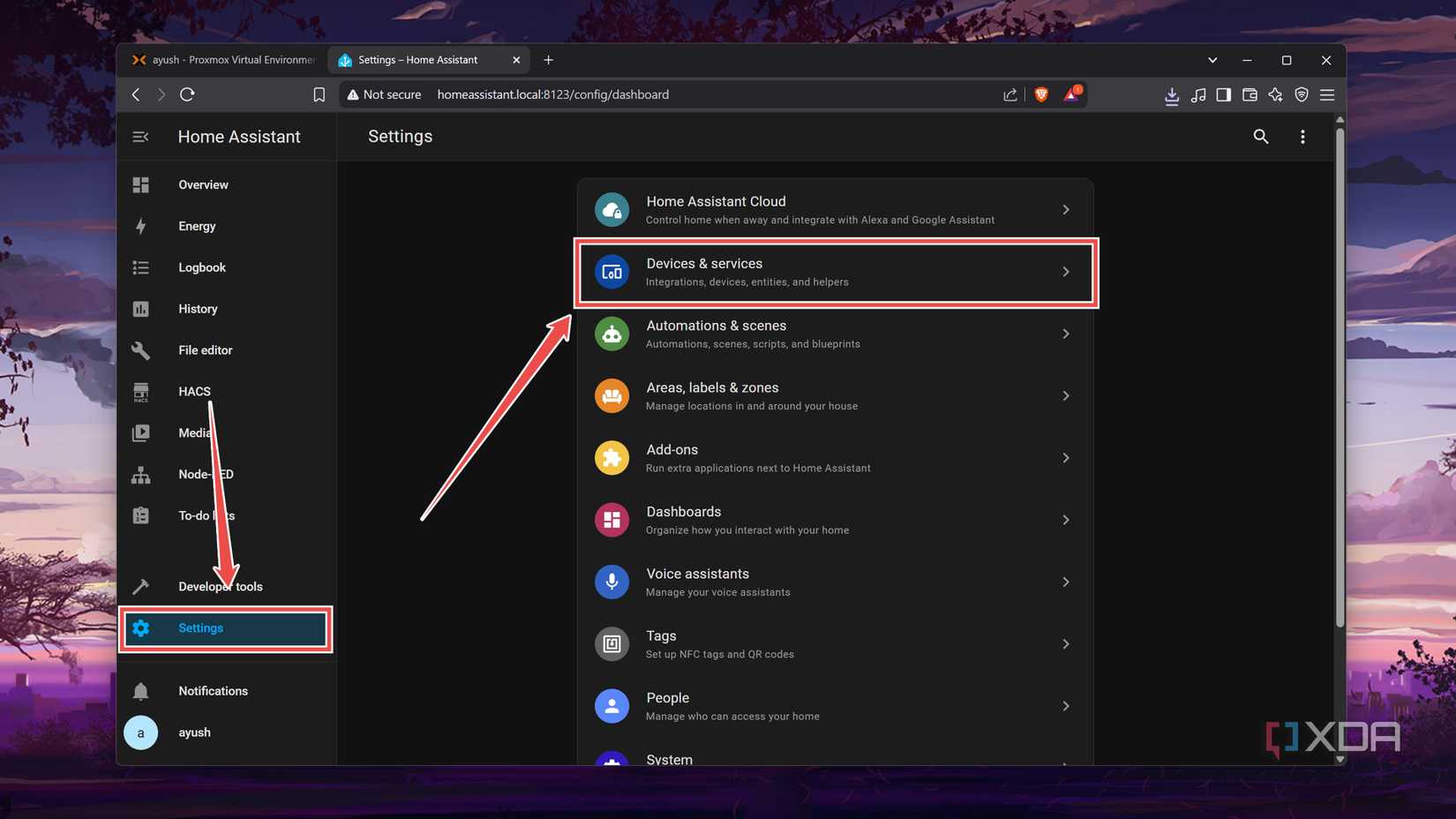
Task: Open the Brave playlist music icon
Action: pyautogui.click(x=1198, y=94)
